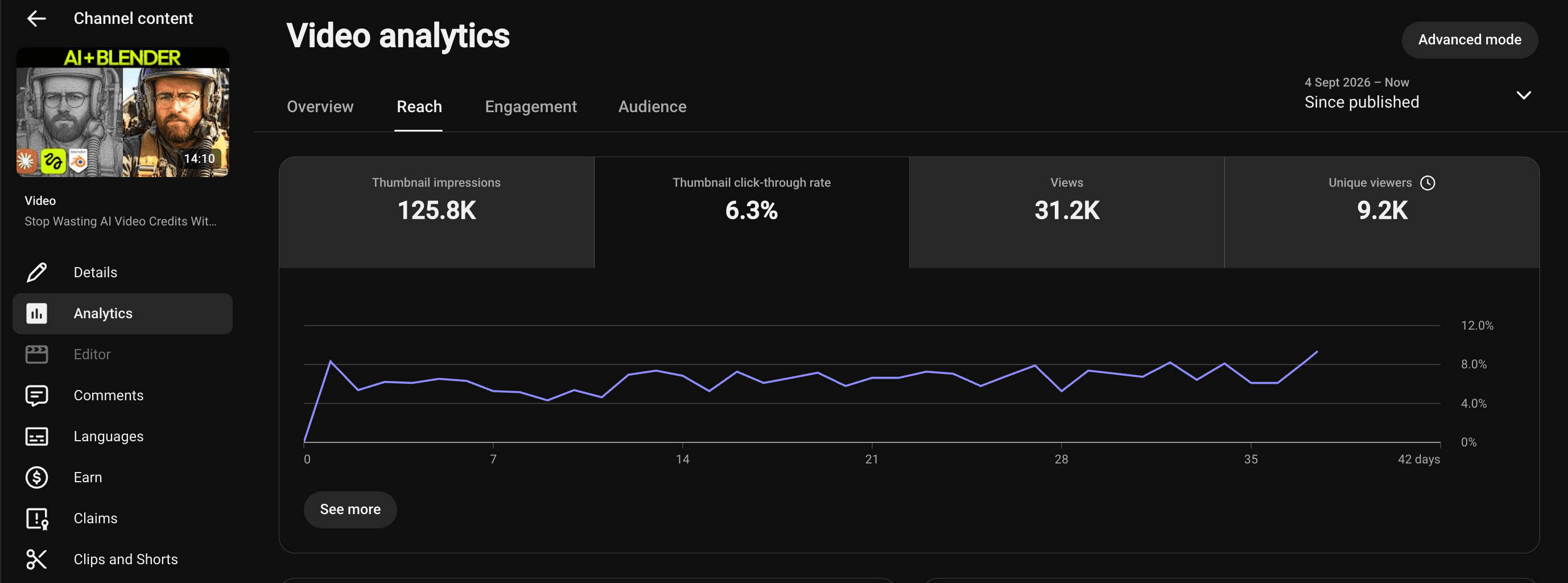Viewport: 1568px width, 583px height.
Task: Click the video title 'Stop Wasting AI Video Credits'
Action: (x=121, y=221)
